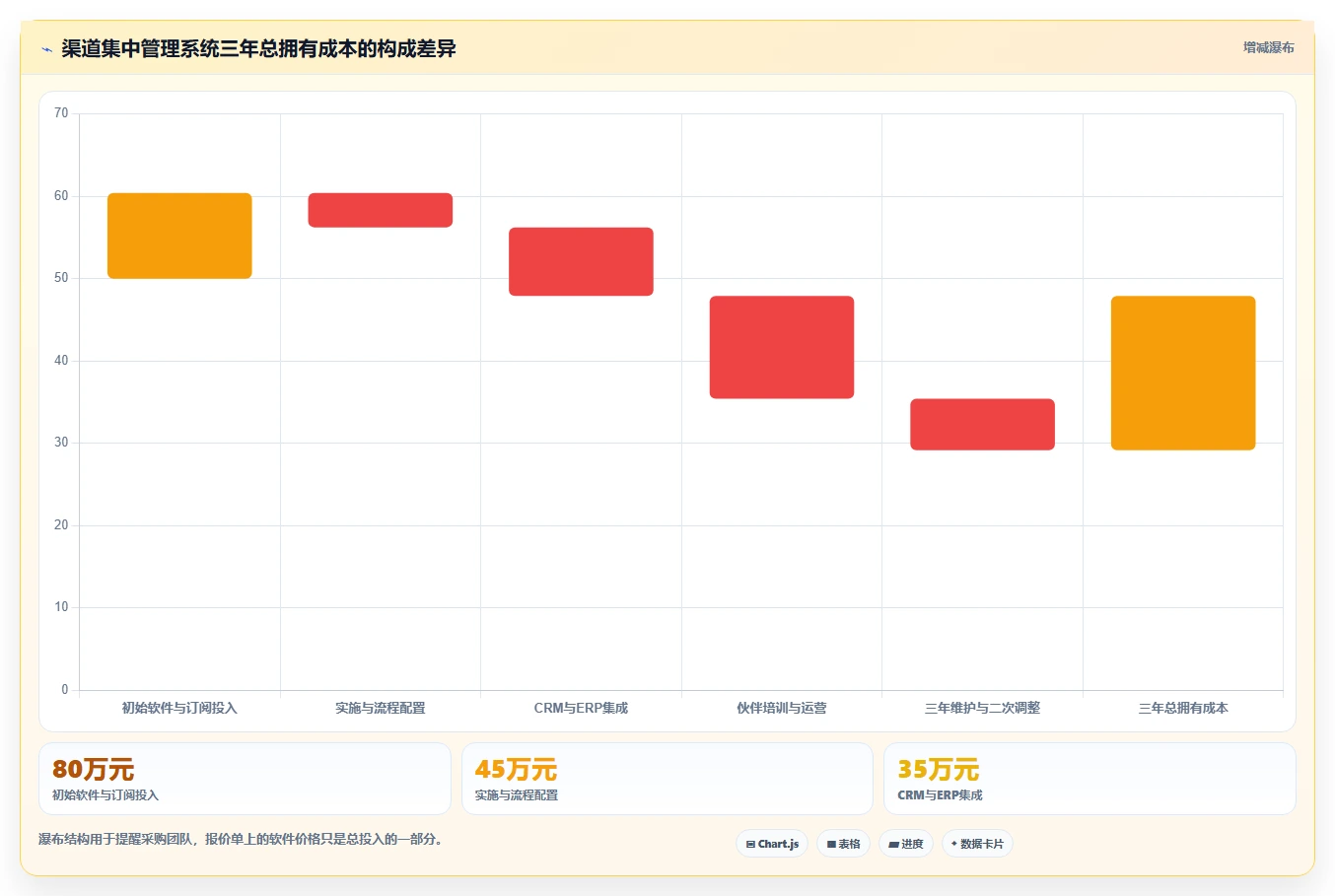Click the footnote text about 采购团队
1335x896 pixels.
(x=243, y=840)
